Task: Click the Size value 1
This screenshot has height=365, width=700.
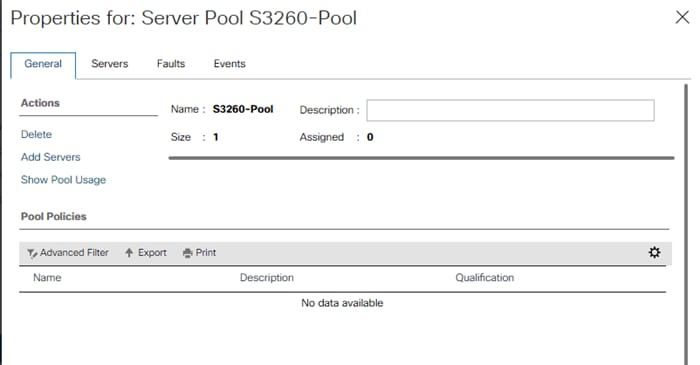Action: [216, 137]
